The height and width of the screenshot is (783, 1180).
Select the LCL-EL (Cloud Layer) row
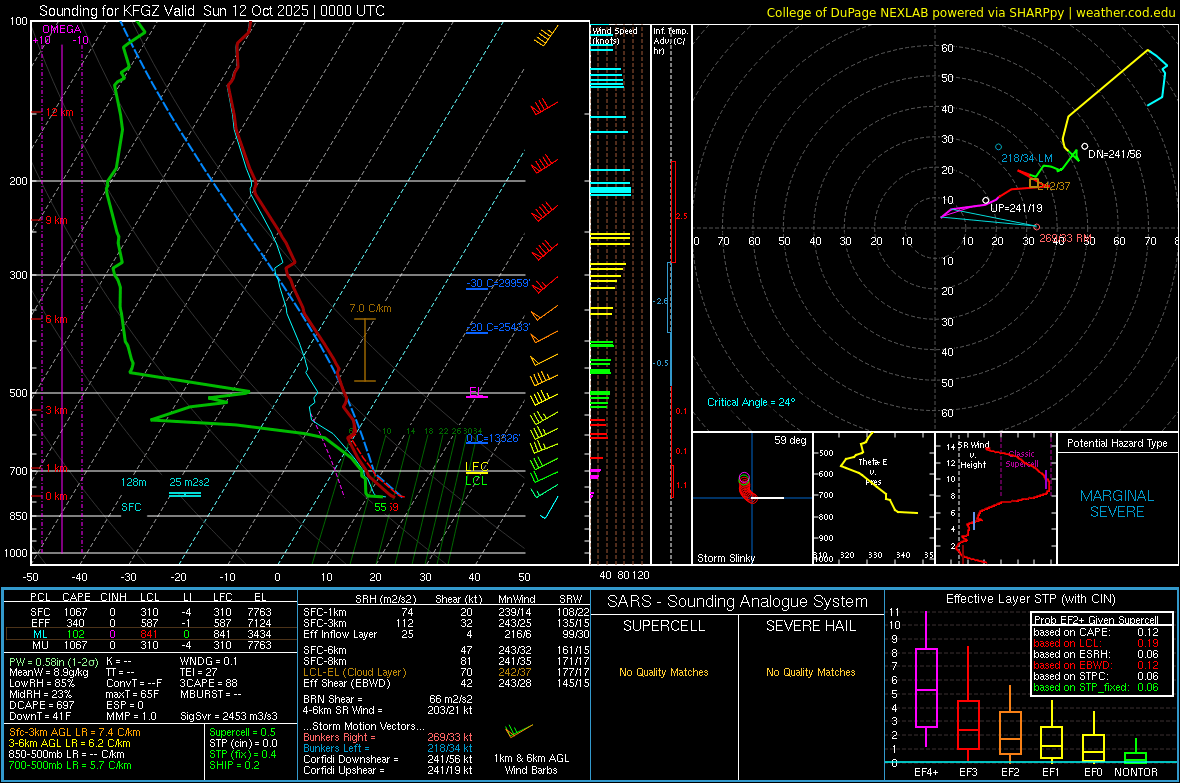tap(446, 672)
